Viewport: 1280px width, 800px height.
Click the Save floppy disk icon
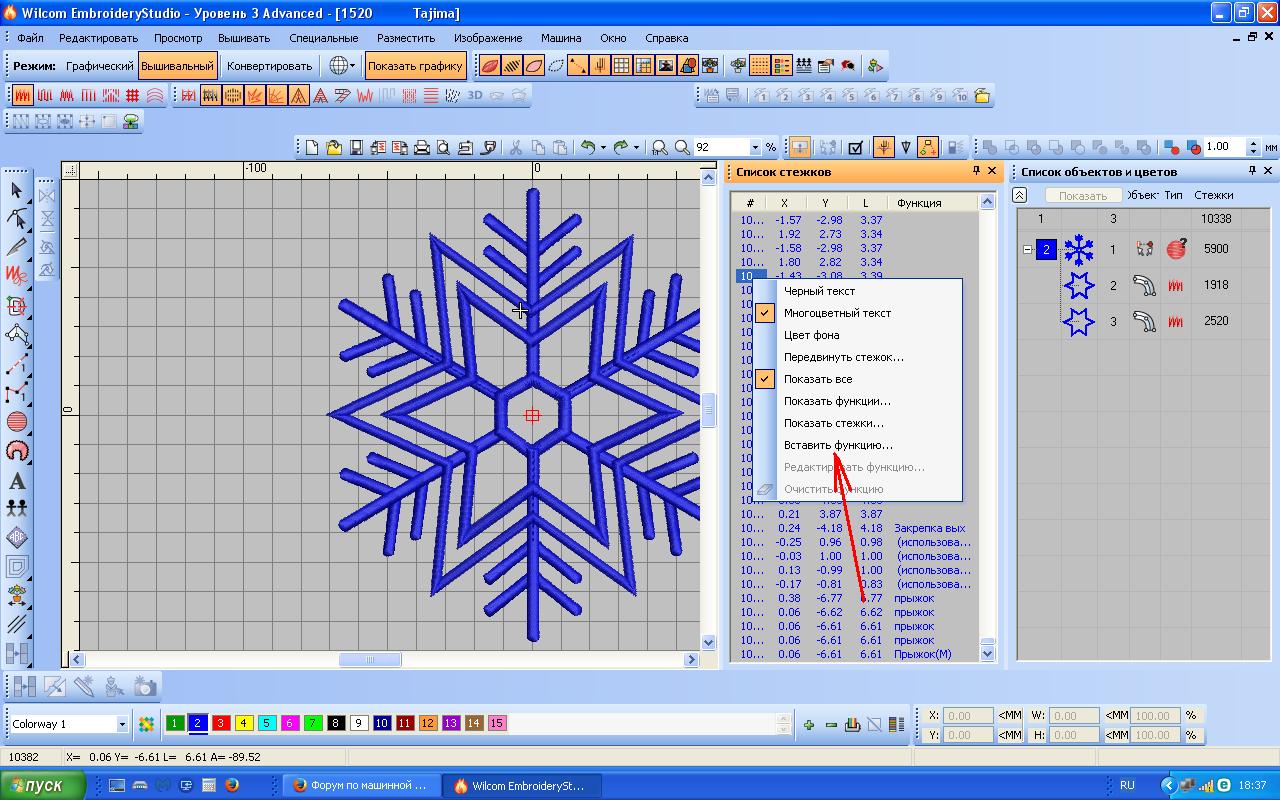(x=356, y=147)
